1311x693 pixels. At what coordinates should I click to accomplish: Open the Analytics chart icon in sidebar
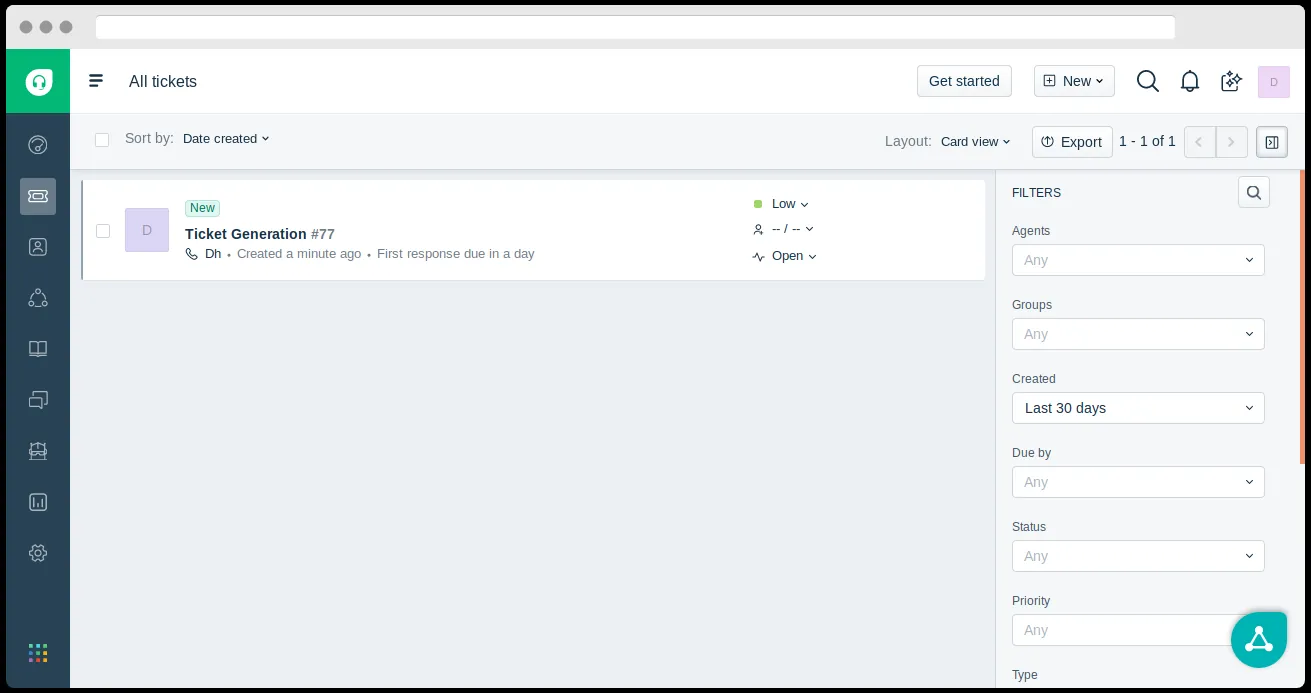click(x=38, y=502)
